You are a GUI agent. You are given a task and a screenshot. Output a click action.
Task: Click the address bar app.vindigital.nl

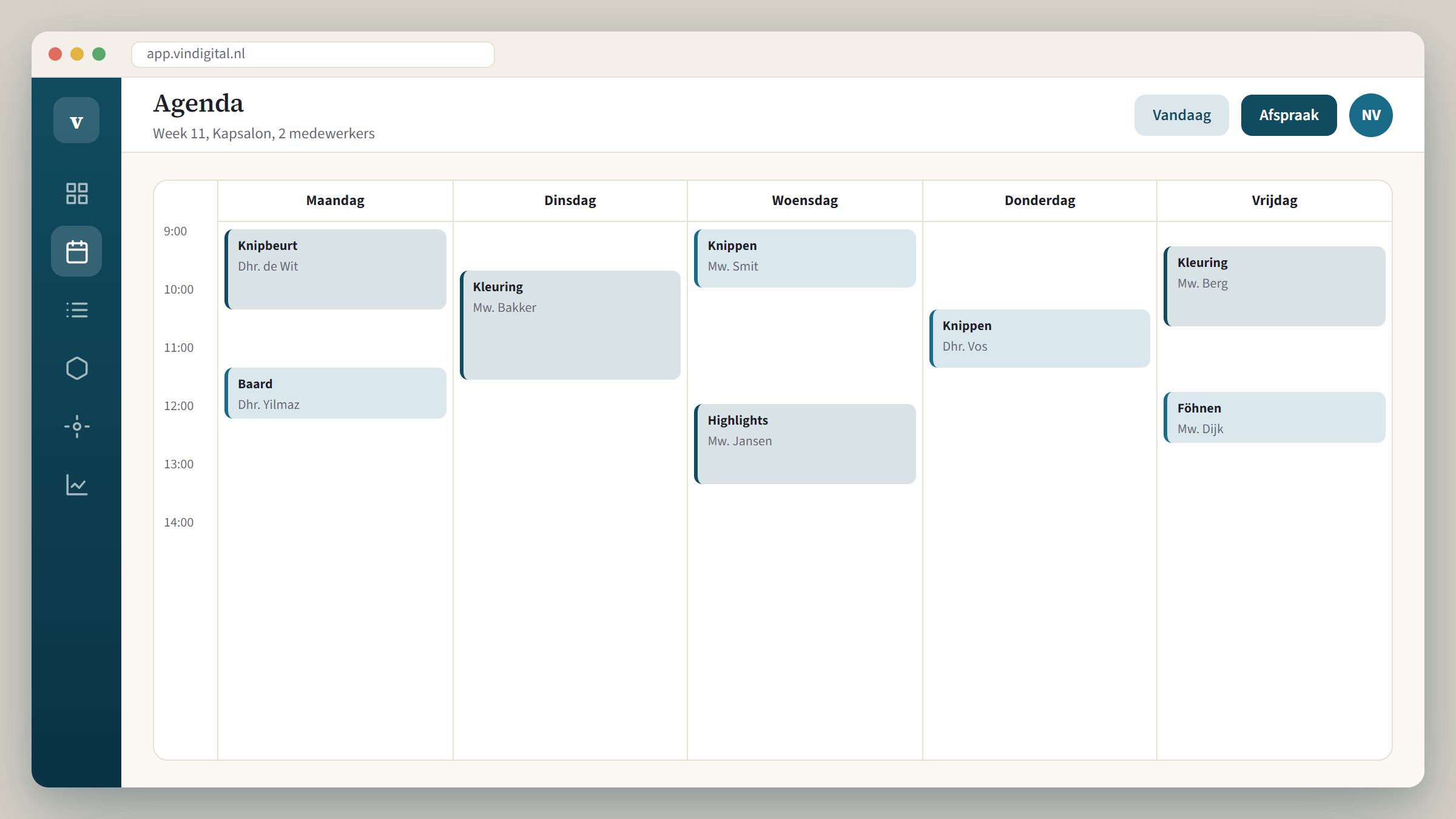point(313,54)
